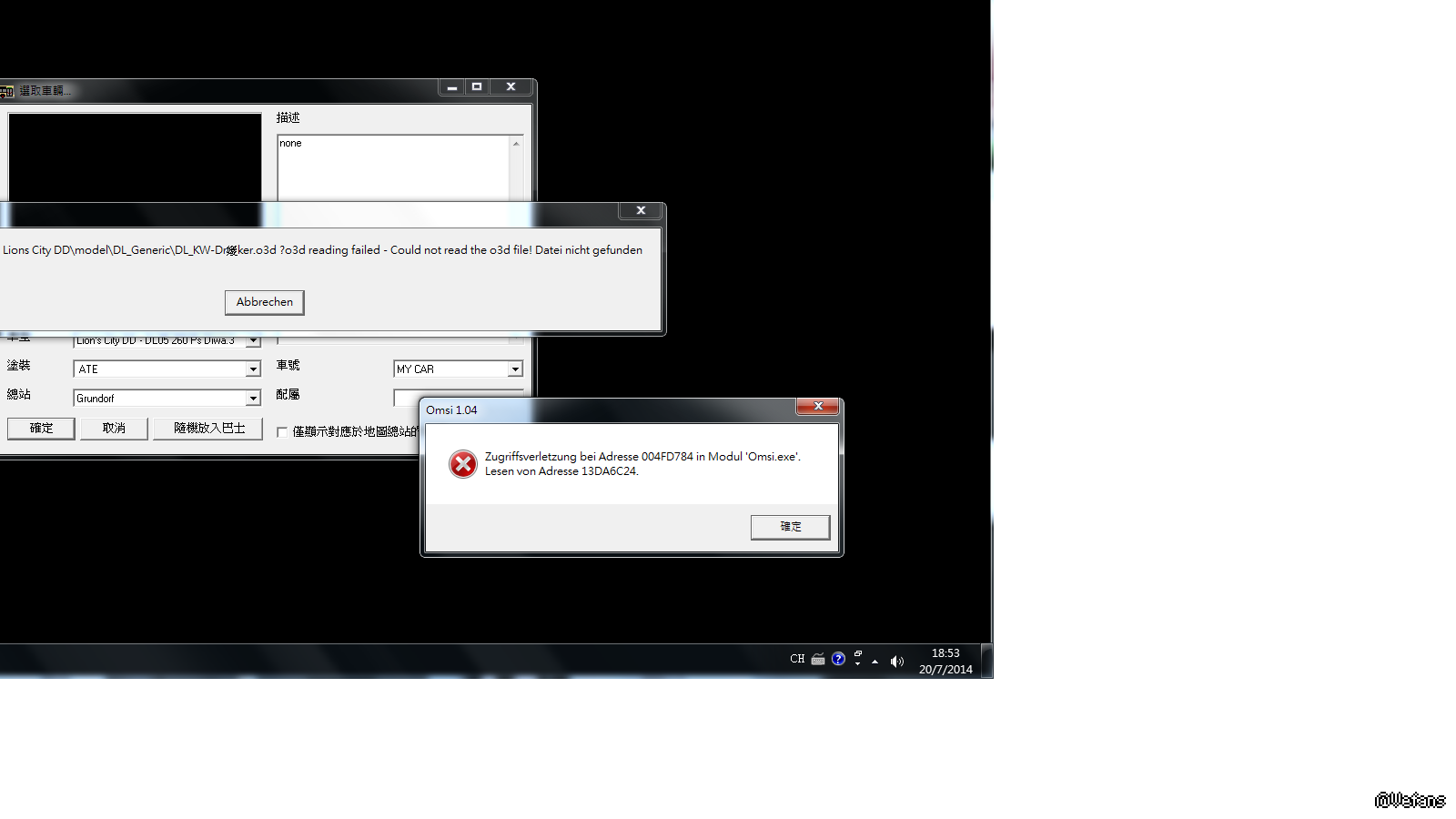This screenshot has height=819, width=1456.
Task: Confirm the Omsi 1.04 error with 確定
Action: 791,527
